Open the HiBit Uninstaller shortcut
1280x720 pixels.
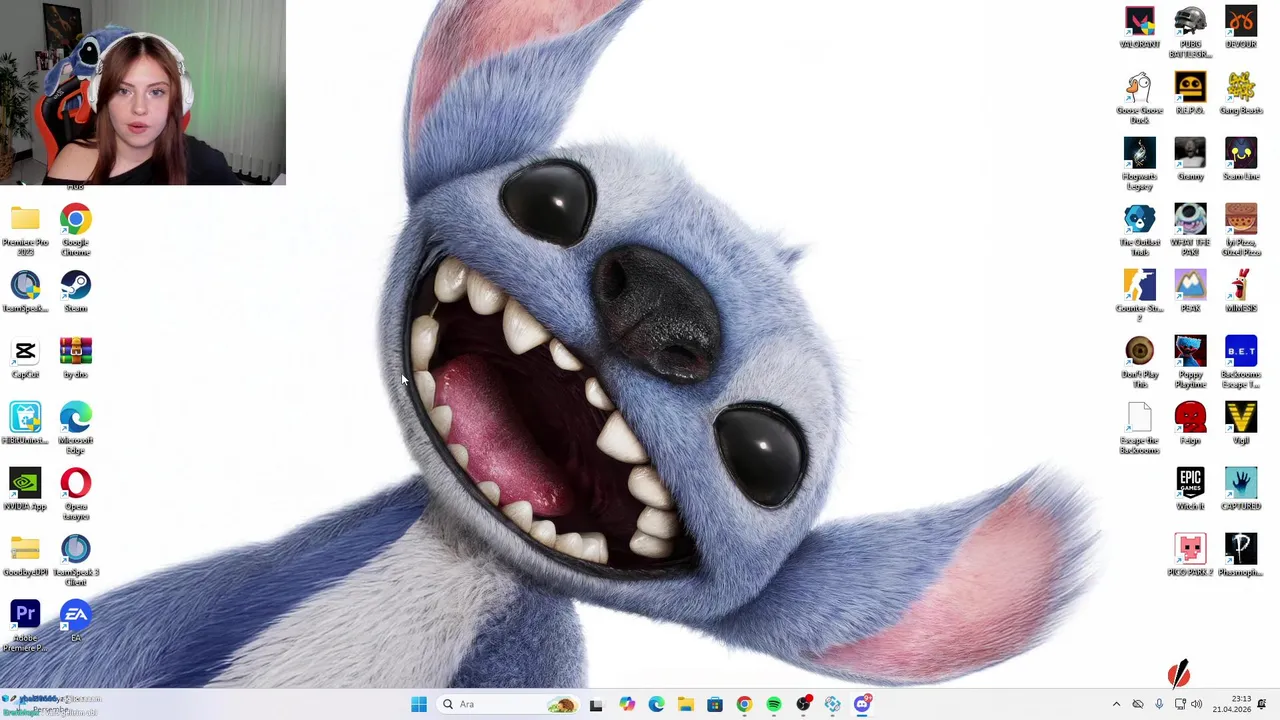pos(25,424)
